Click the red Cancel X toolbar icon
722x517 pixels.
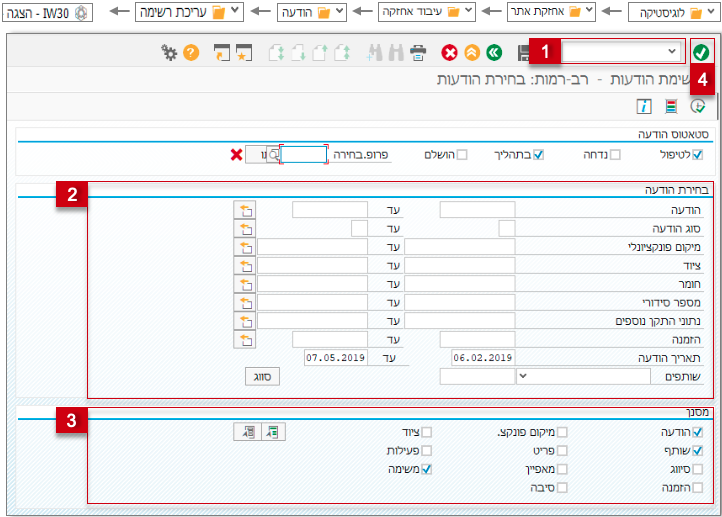[x=449, y=52]
